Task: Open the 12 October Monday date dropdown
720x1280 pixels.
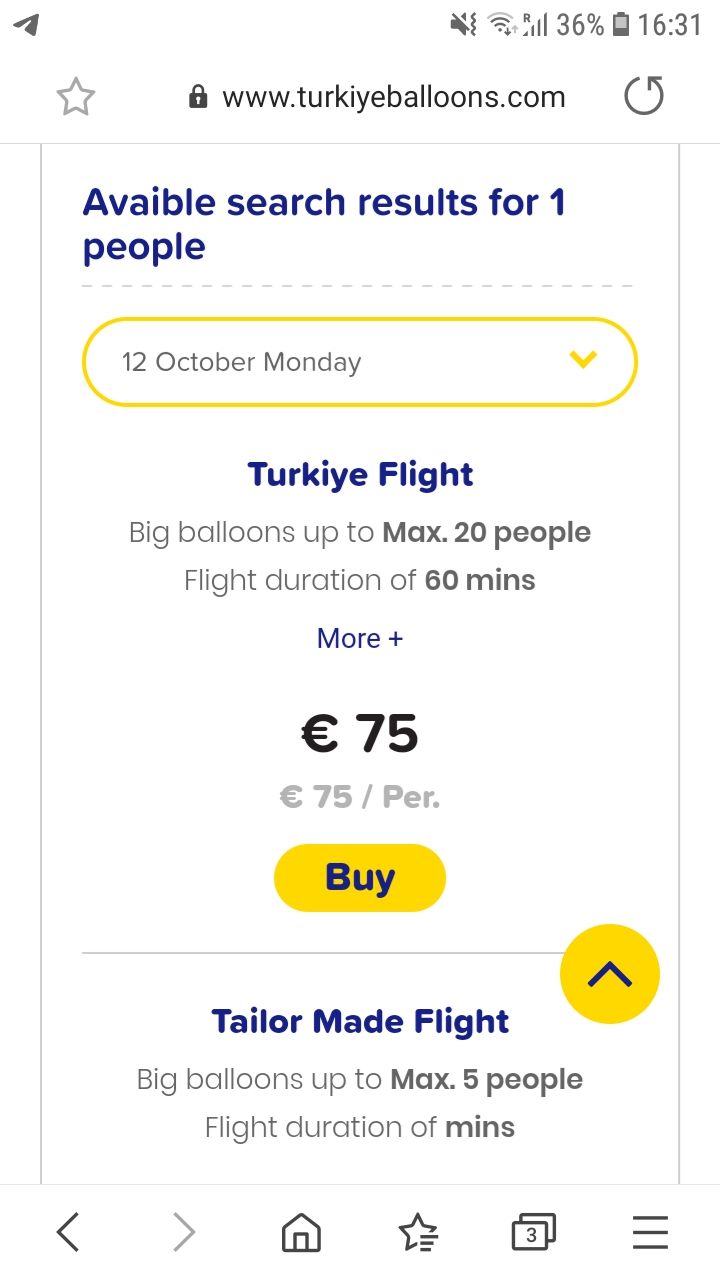Action: click(360, 362)
